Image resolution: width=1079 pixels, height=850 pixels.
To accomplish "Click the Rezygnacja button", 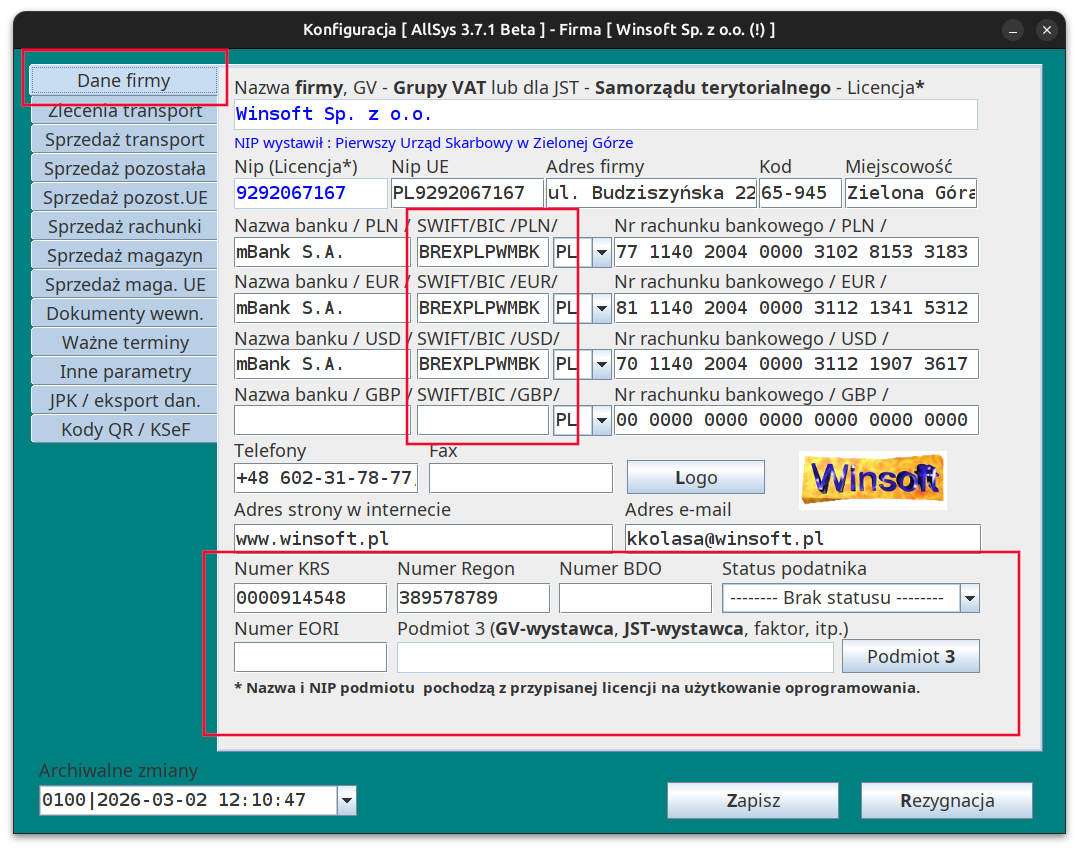I will coord(946,801).
